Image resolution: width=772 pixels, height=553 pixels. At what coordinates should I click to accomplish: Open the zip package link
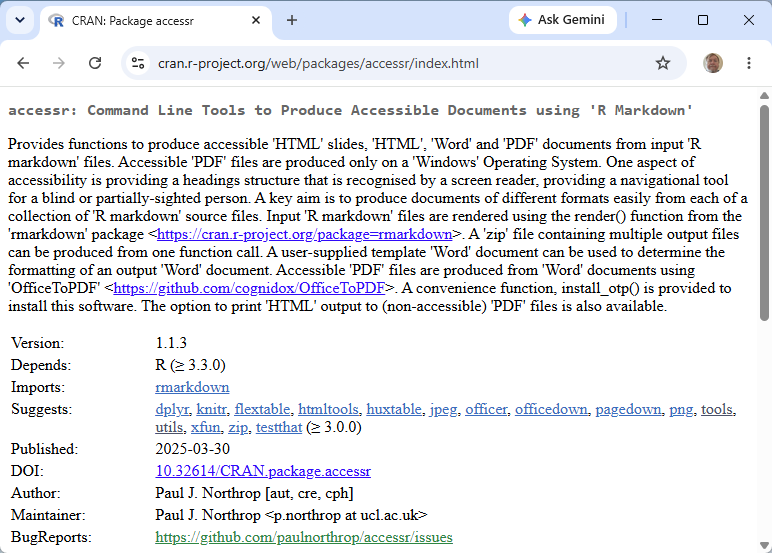click(238, 427)
